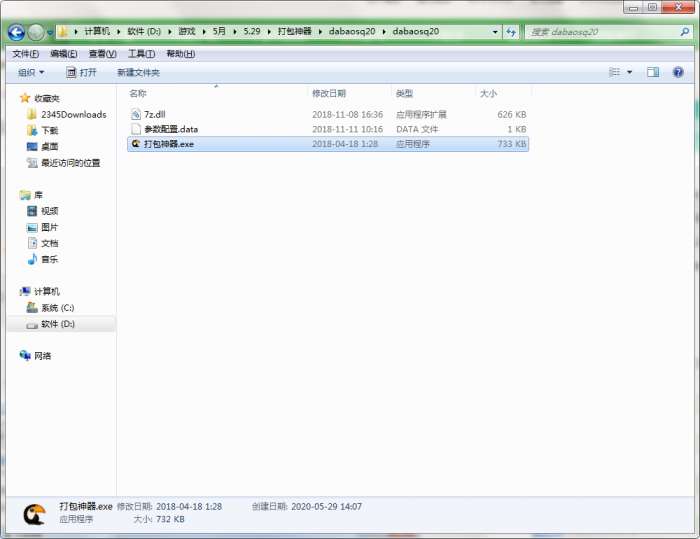
Task: Open 下载 in the favorites list
Action: coord(50,130)
